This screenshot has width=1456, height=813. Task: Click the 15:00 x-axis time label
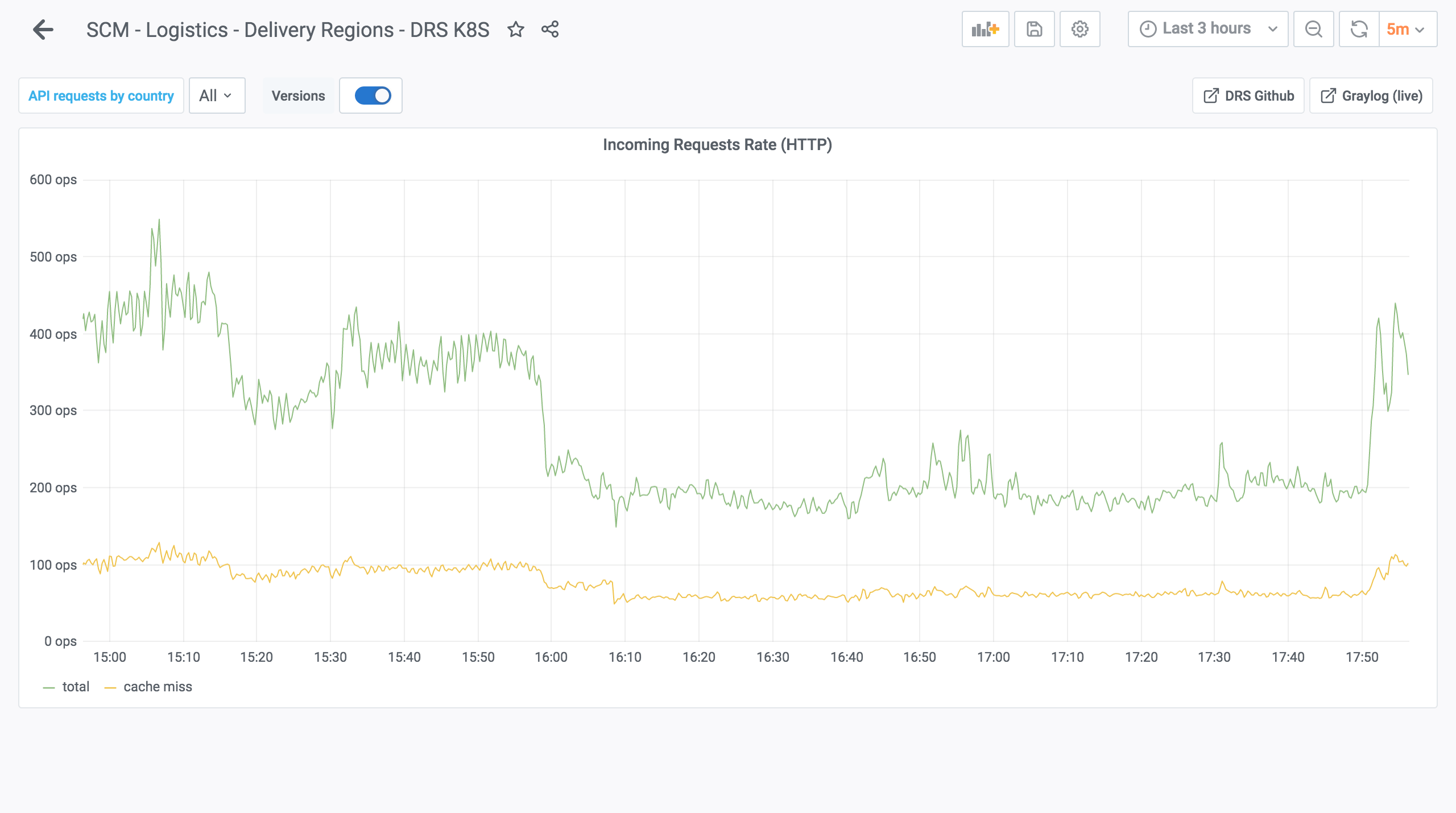tap(110, 657)
